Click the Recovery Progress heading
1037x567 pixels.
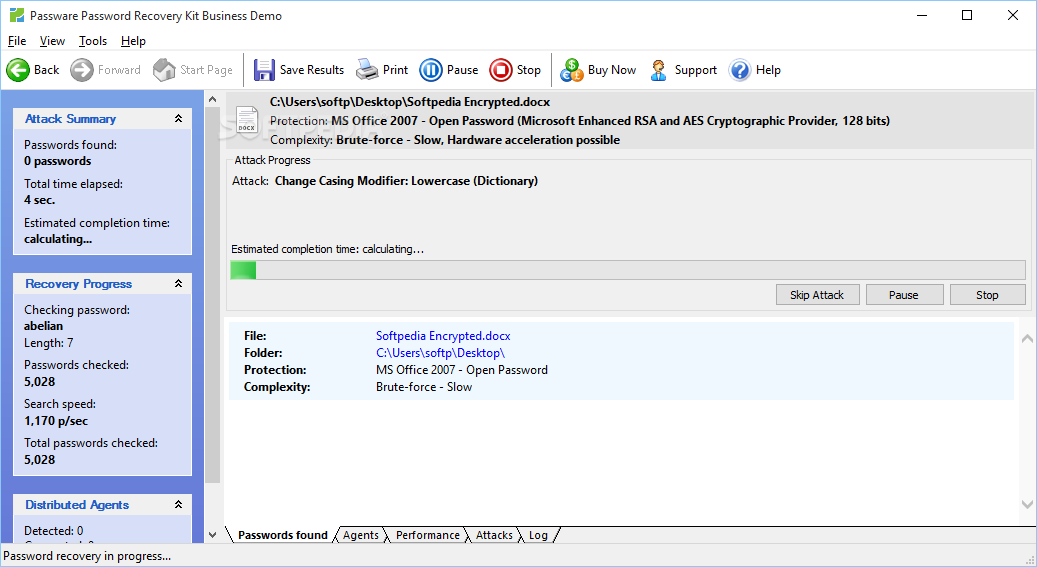tap(78, 283)
